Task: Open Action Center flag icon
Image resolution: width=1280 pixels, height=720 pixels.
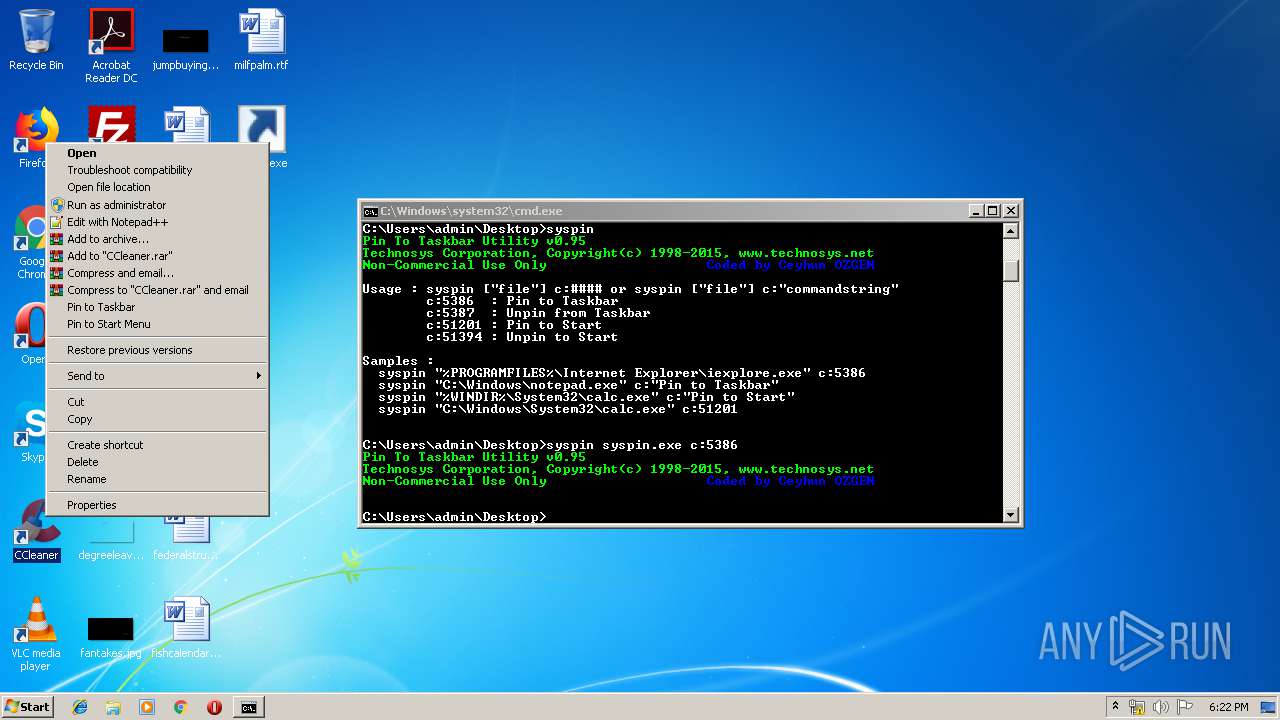Action: 1185,707
